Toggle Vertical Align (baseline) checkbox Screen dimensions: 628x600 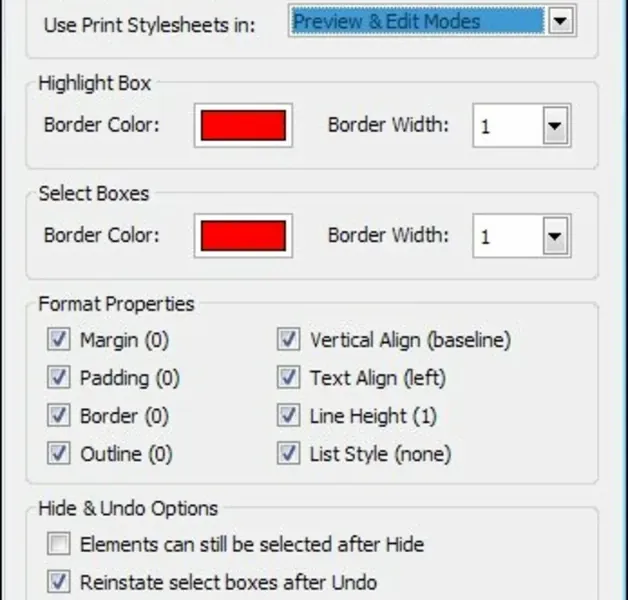point(289,340)
